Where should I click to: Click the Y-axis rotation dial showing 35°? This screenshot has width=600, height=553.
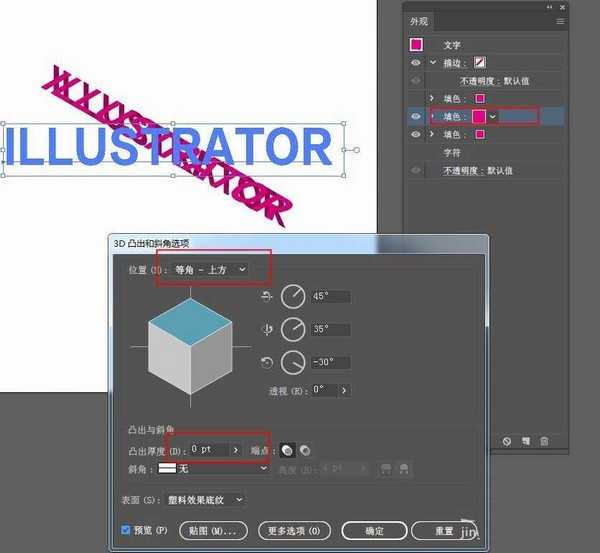(292, 329)
